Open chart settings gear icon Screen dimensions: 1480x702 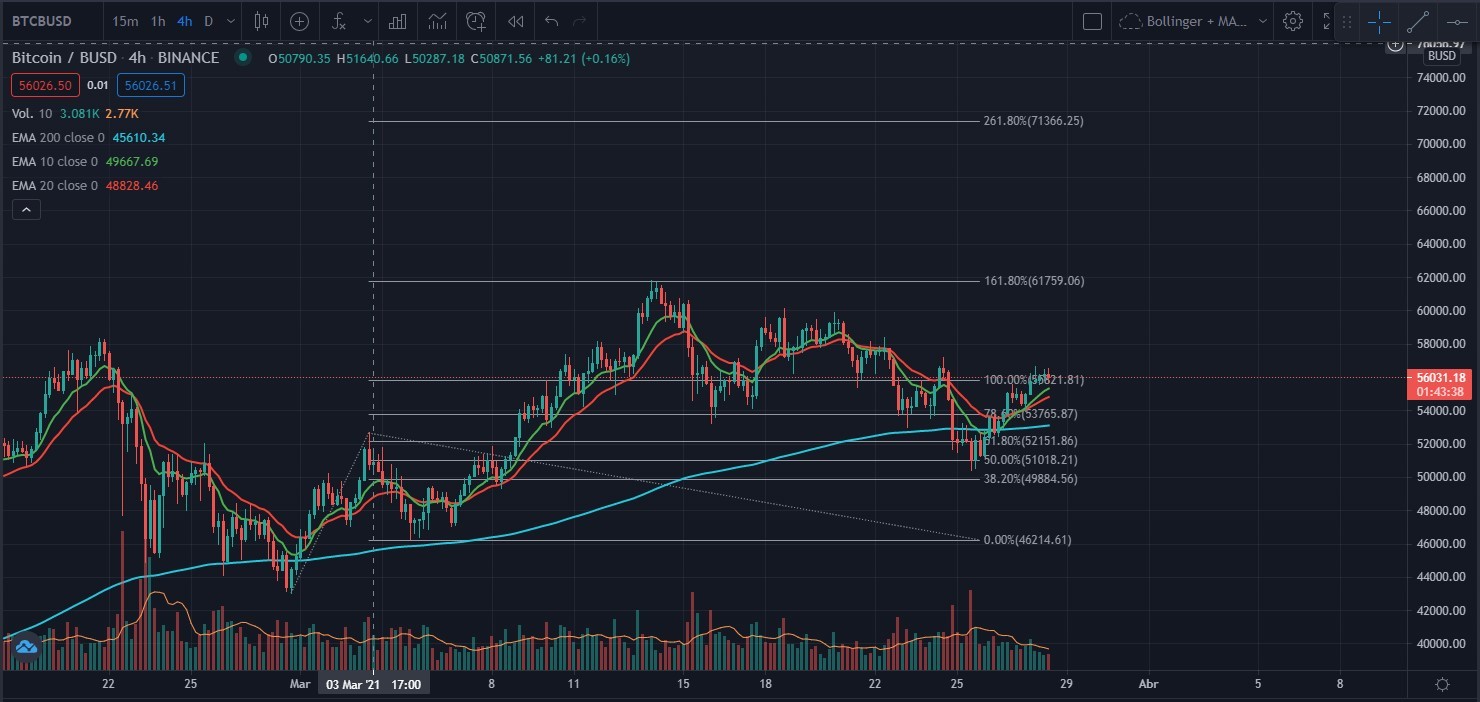pos(1293,21)
